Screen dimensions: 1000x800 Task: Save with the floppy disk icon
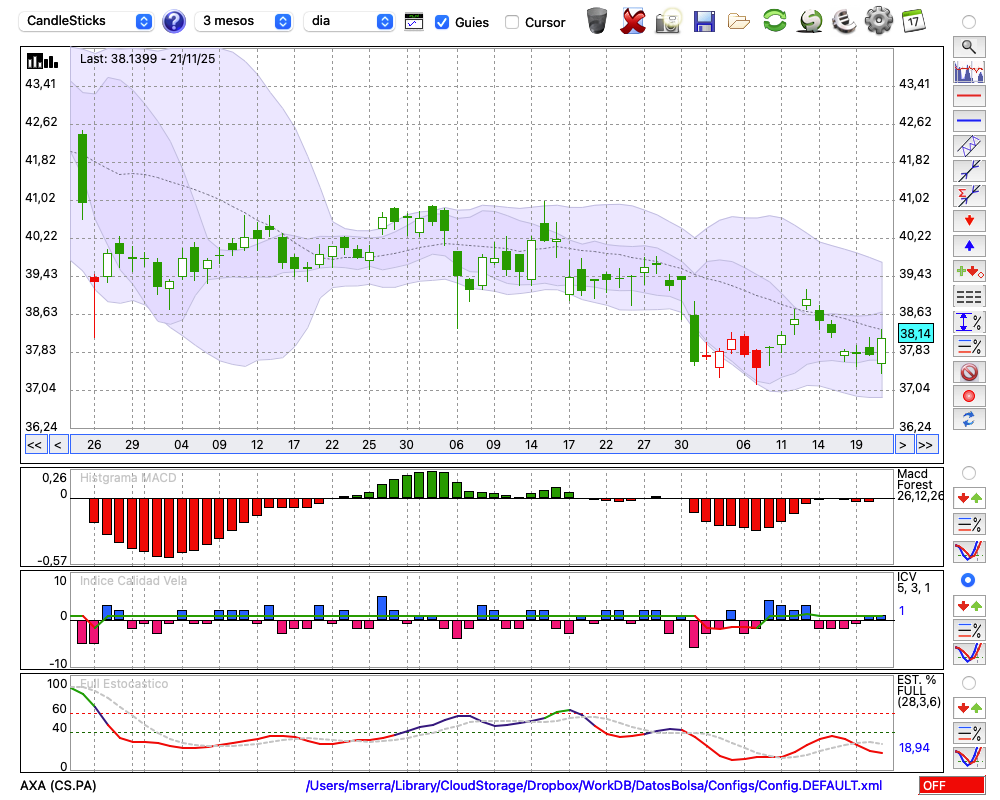click(x=704, y=22)
